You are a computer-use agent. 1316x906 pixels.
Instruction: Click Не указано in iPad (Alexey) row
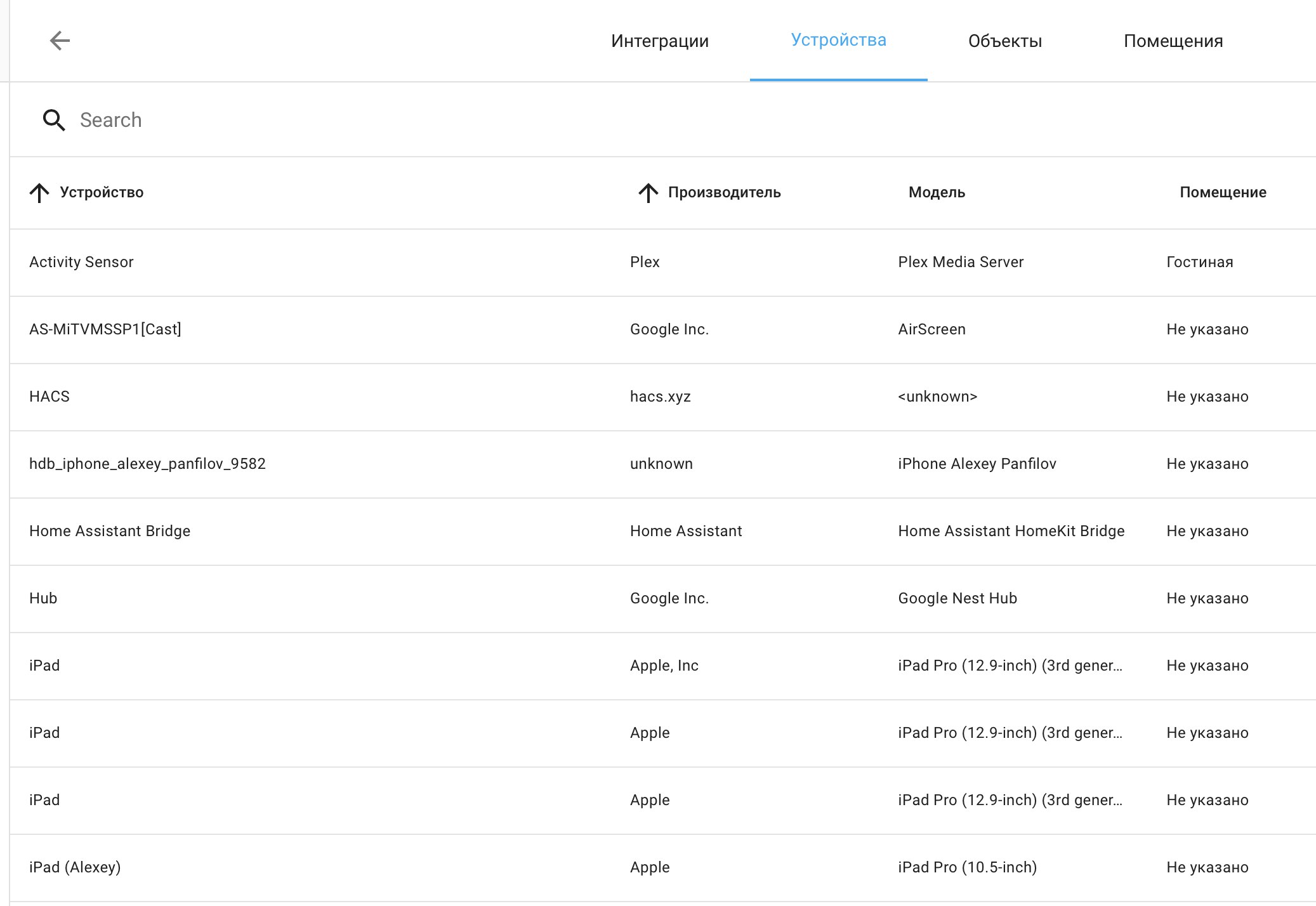tap(1207, 867)
